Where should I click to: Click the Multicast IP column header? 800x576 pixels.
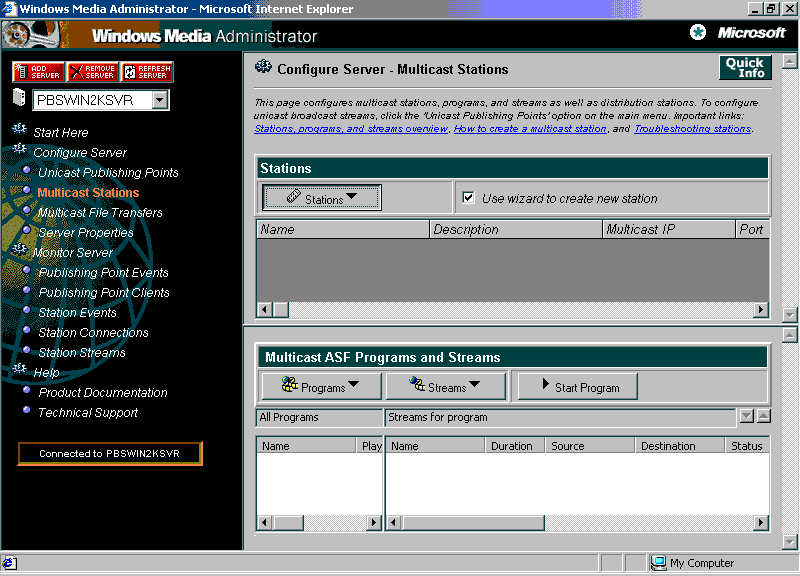tap(669, 230)
